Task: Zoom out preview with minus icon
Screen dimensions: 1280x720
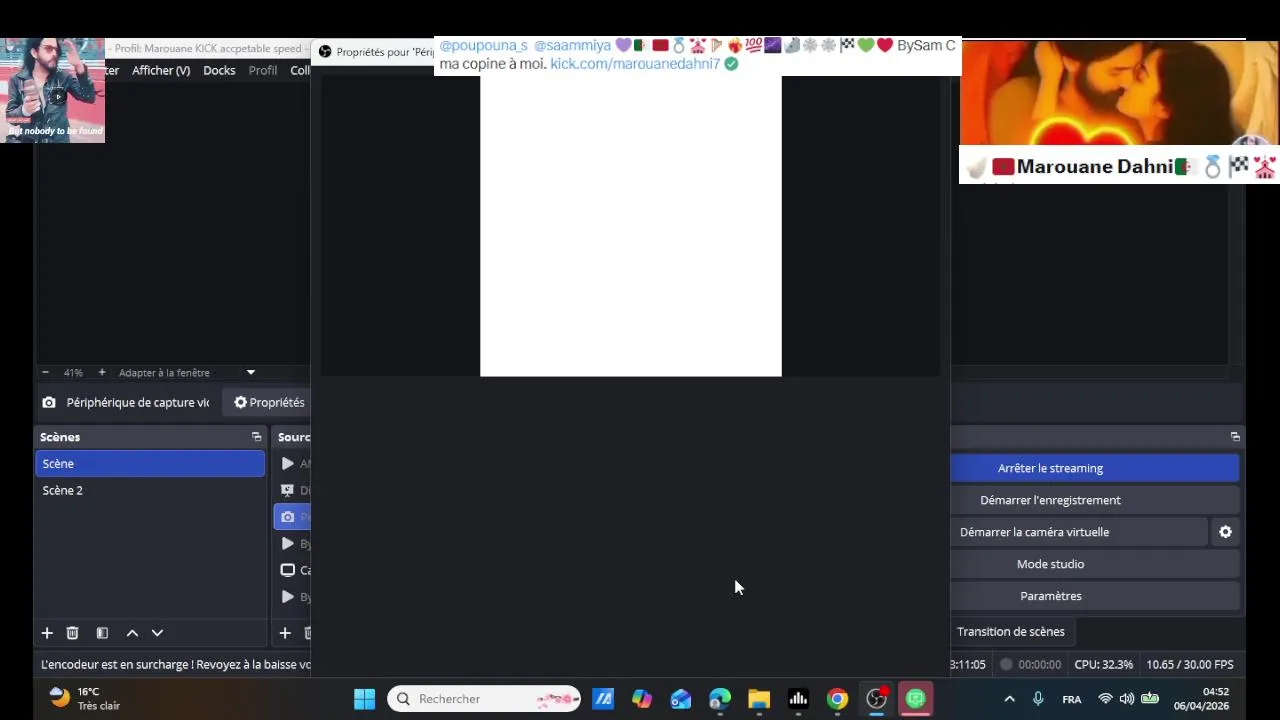Action: 45,372
